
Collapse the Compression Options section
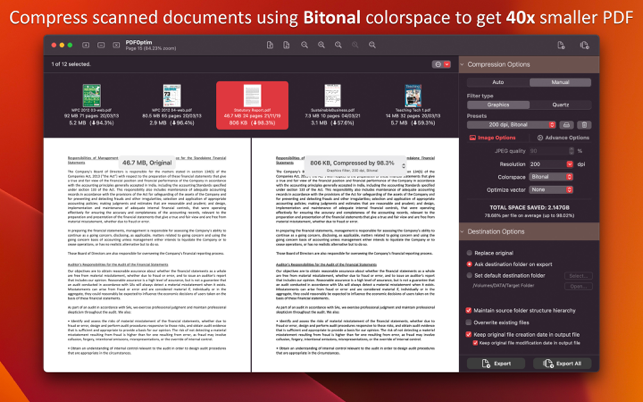click(x=462, y=64)
